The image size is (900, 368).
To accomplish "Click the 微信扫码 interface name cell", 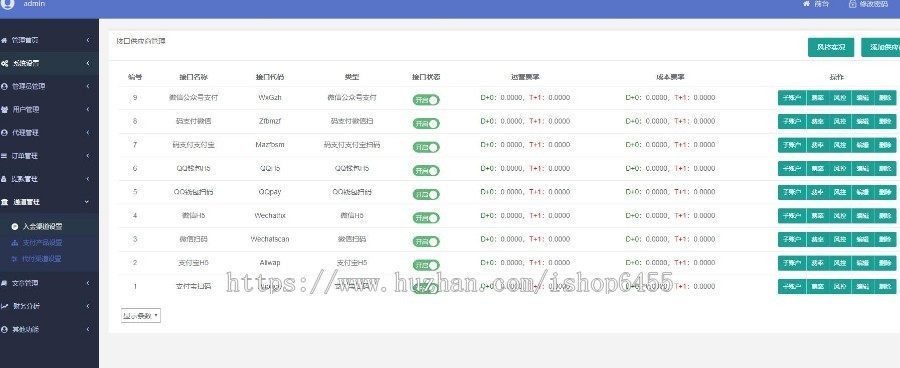I will point(193,239).
